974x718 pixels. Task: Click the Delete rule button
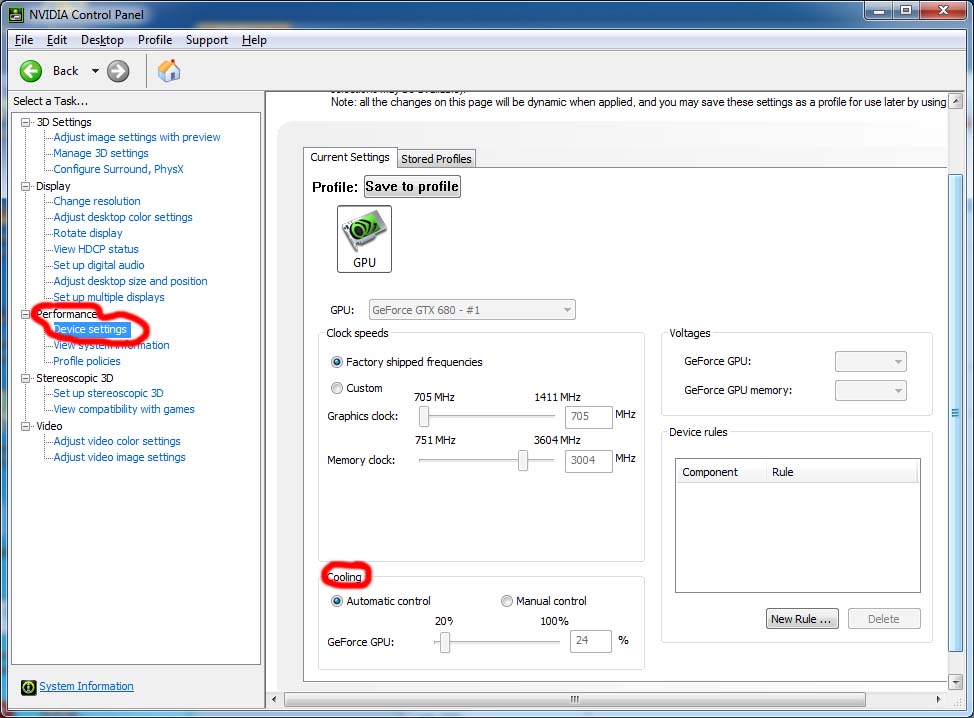coord(884,619)
